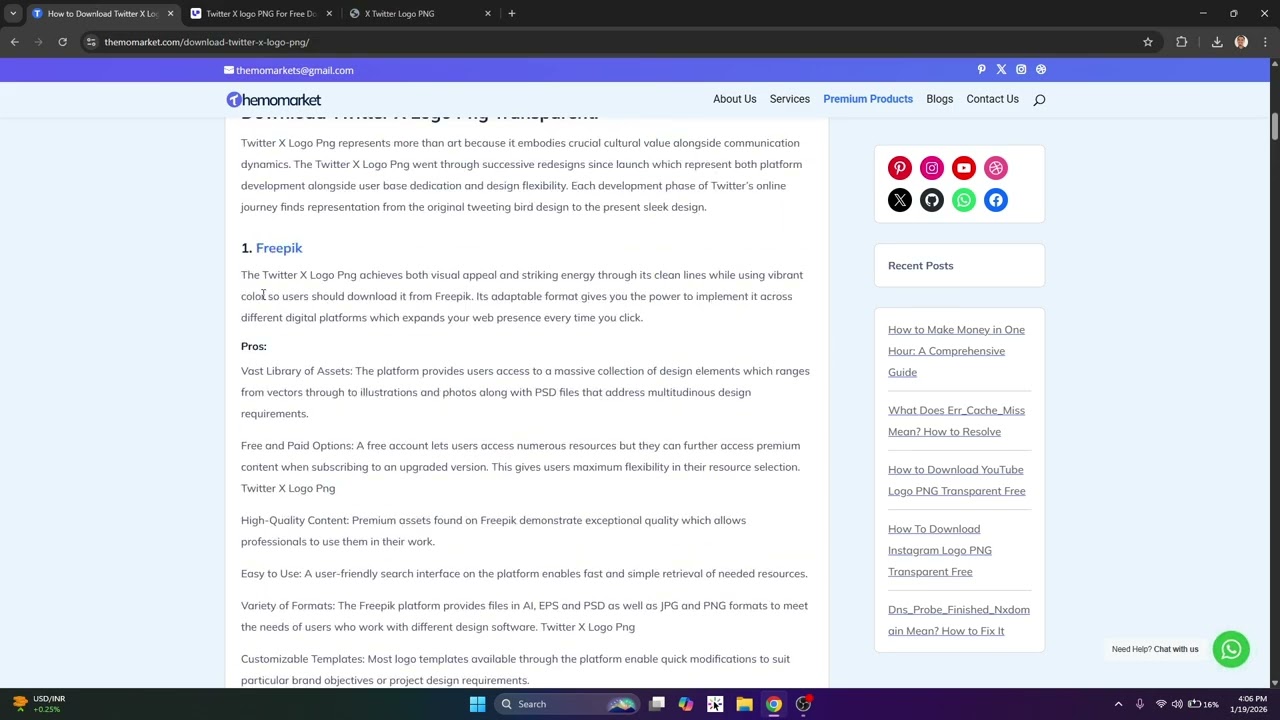This screenshot has height=720, width=1280.
Task: Open the Contact Us menu item
Action: (993, 99)
